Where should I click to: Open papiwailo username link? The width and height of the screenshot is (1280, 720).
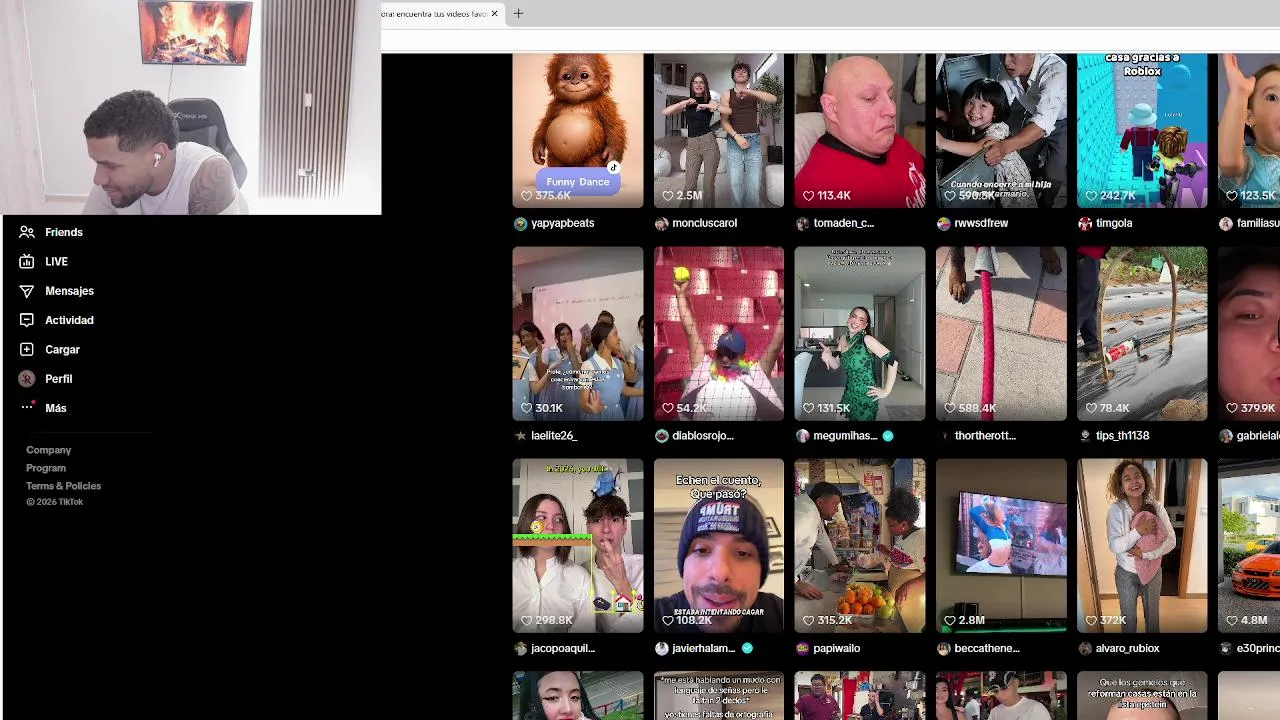[836, 648]
